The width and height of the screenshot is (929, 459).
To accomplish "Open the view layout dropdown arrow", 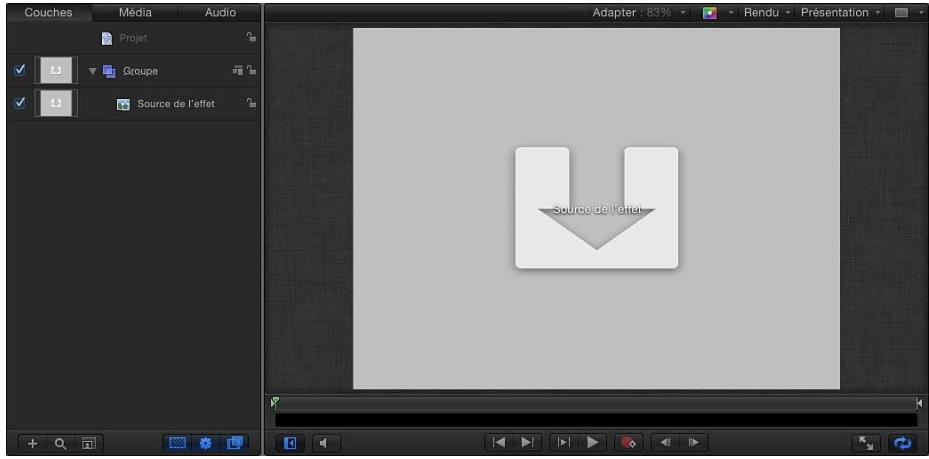I will [920, 13].
